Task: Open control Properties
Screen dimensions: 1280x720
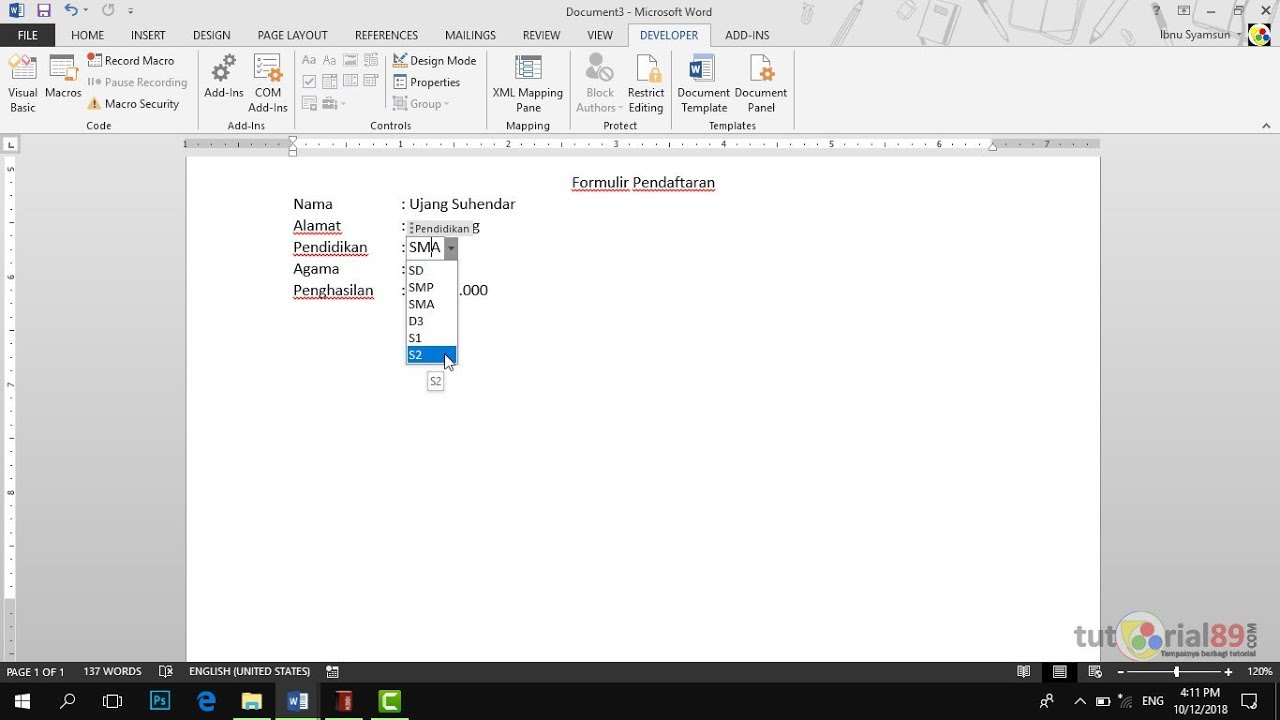Action: pyautogui.click(x=427, y=82)
